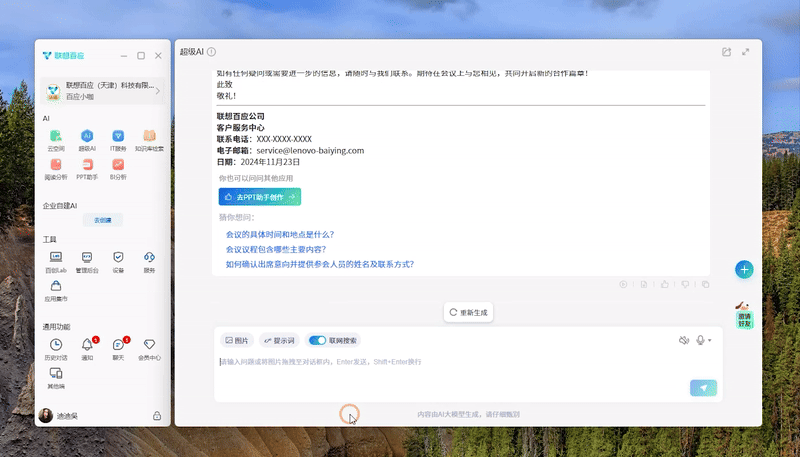Play the response aloud with the play icon
The width and height of the screenshot is (800, 457).
pyautogui.click(x=623, y=284)
